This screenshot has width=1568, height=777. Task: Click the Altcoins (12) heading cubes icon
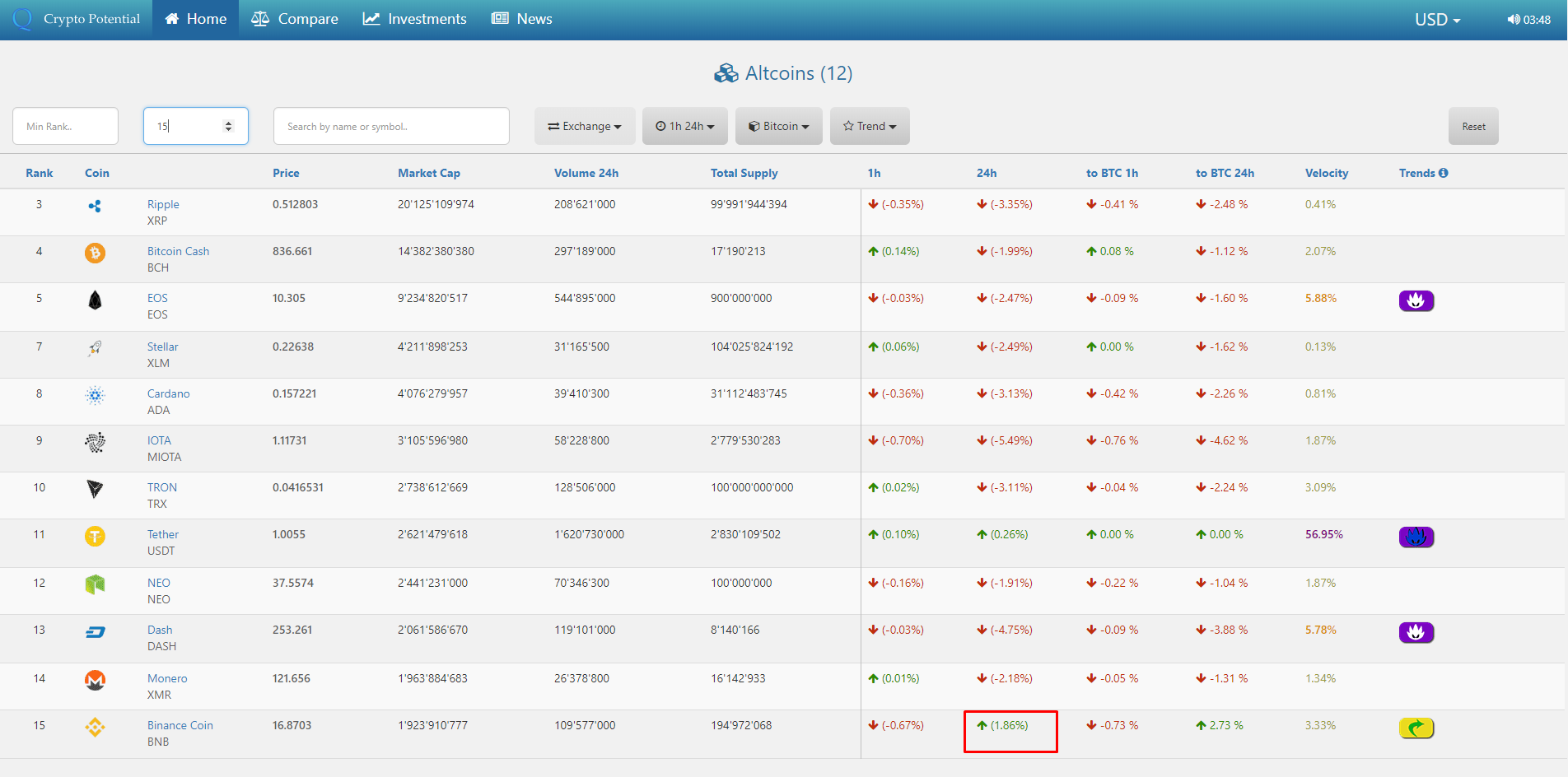(x=726, y=74)
